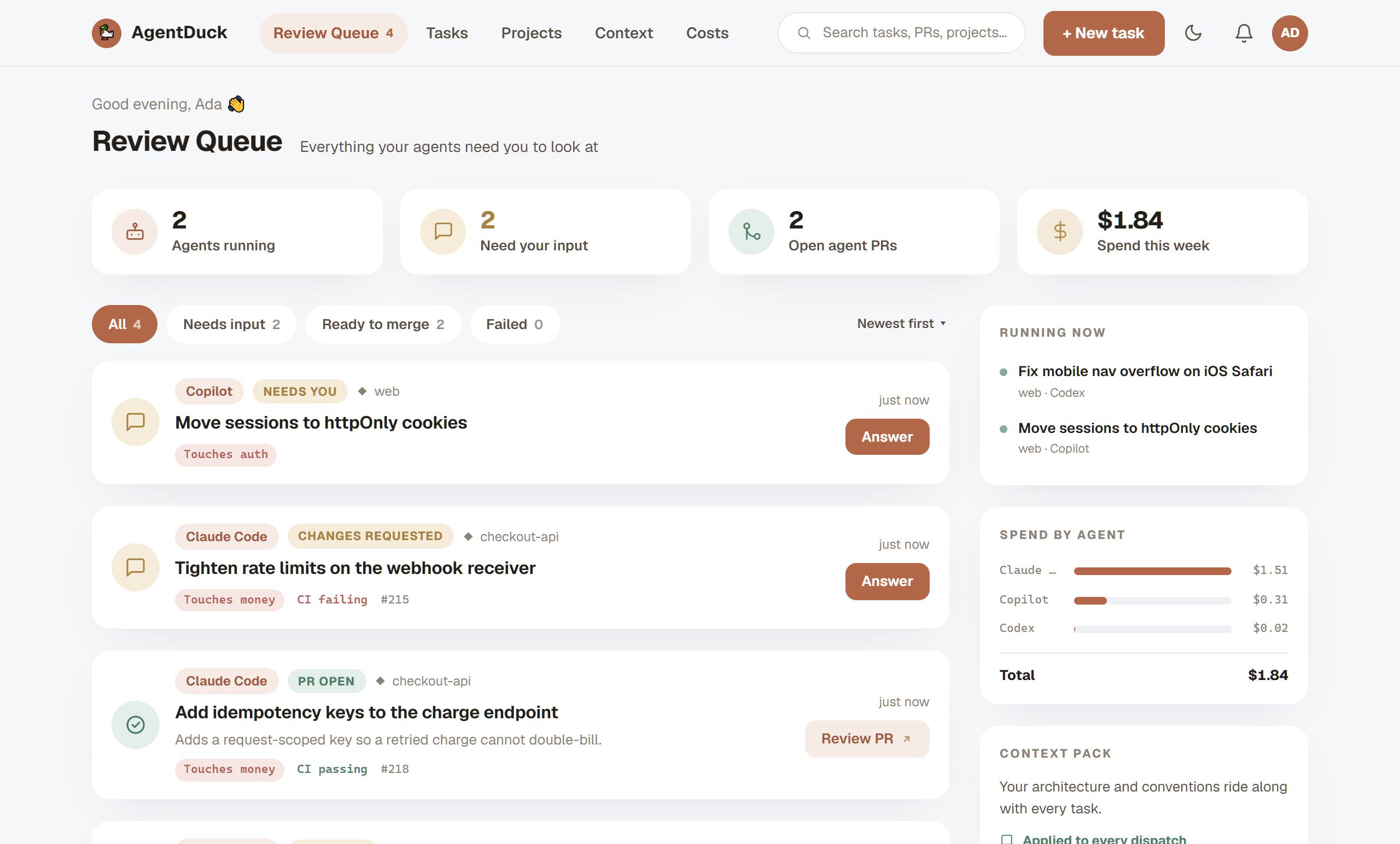The width and height of the screenshot is (1400, 844).
Task: Filter by Ready to merge
Action: click(x=383, y=324)
